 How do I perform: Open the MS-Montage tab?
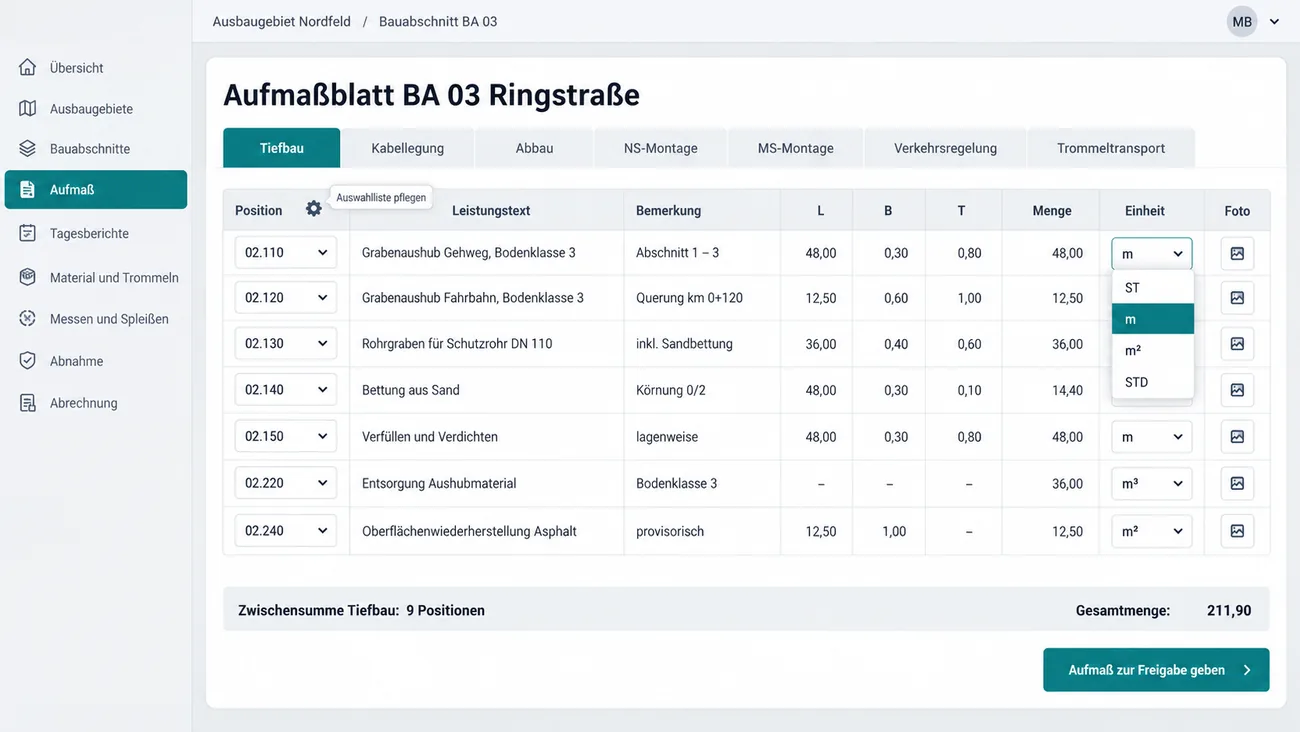[796, 148]
